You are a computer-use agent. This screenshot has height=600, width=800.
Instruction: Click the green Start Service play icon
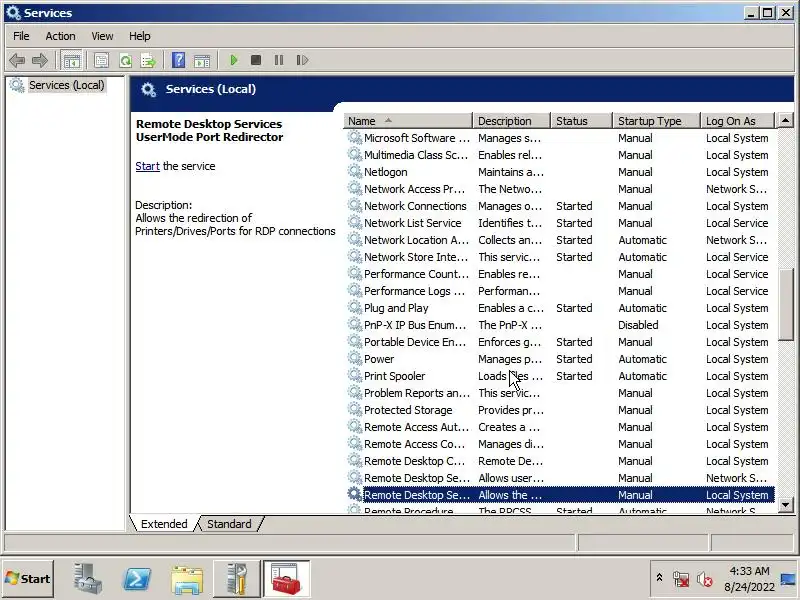(234, 60)
